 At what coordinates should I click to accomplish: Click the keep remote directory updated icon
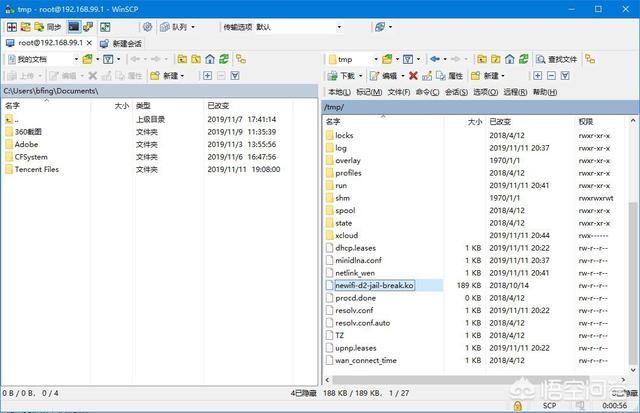(105, 27)
